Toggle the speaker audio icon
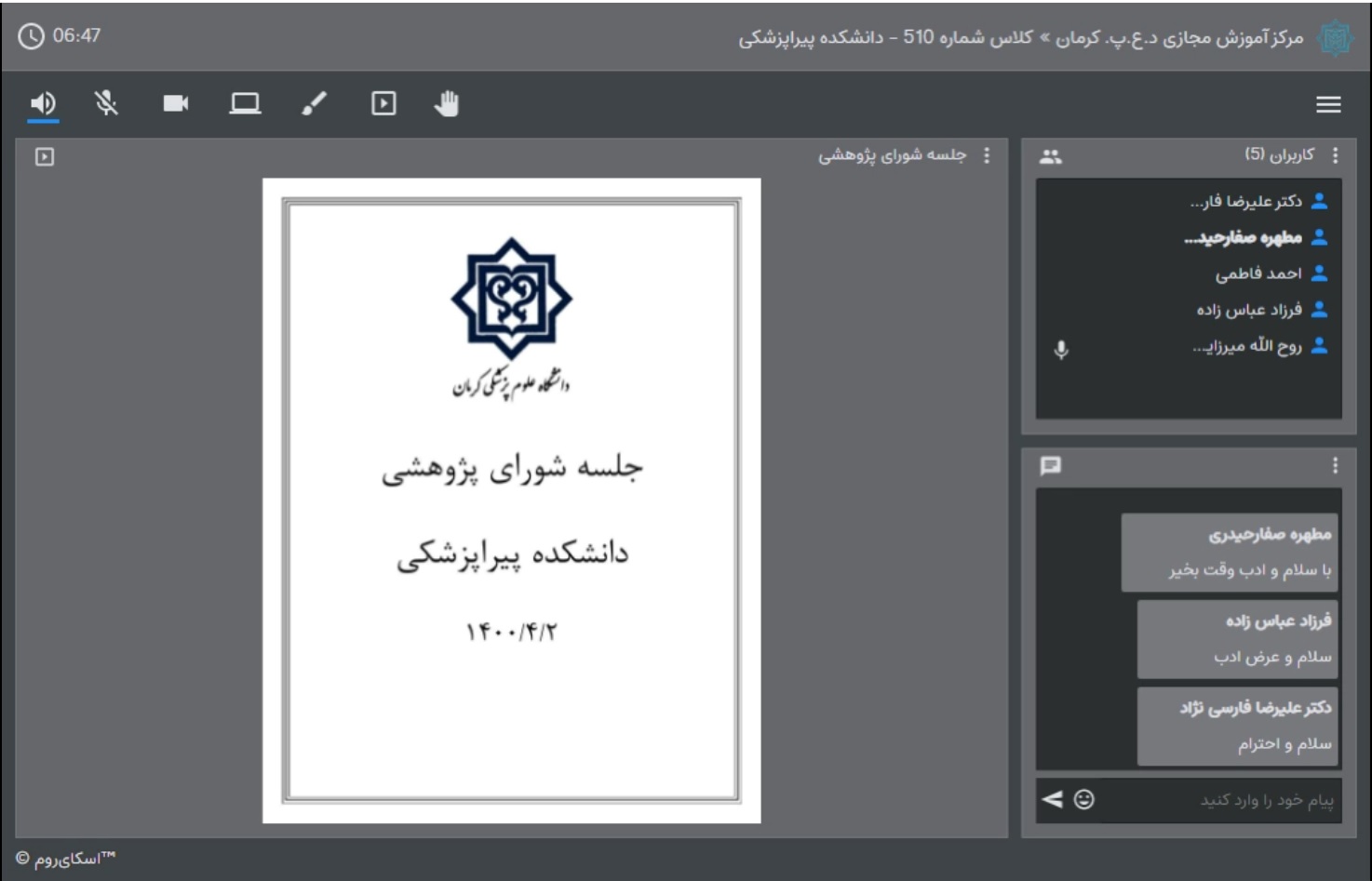This screenshot has height=881, width=1372. 43,104
